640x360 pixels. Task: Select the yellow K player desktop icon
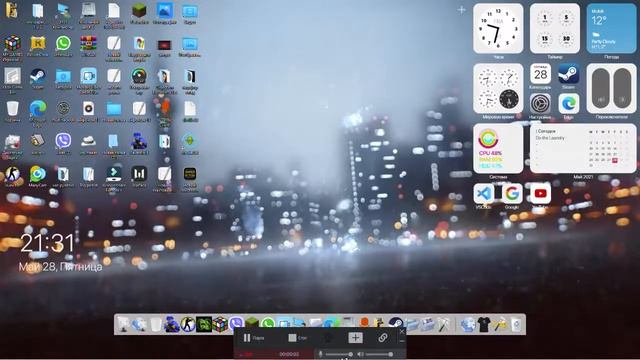click(x=38, y=43)
